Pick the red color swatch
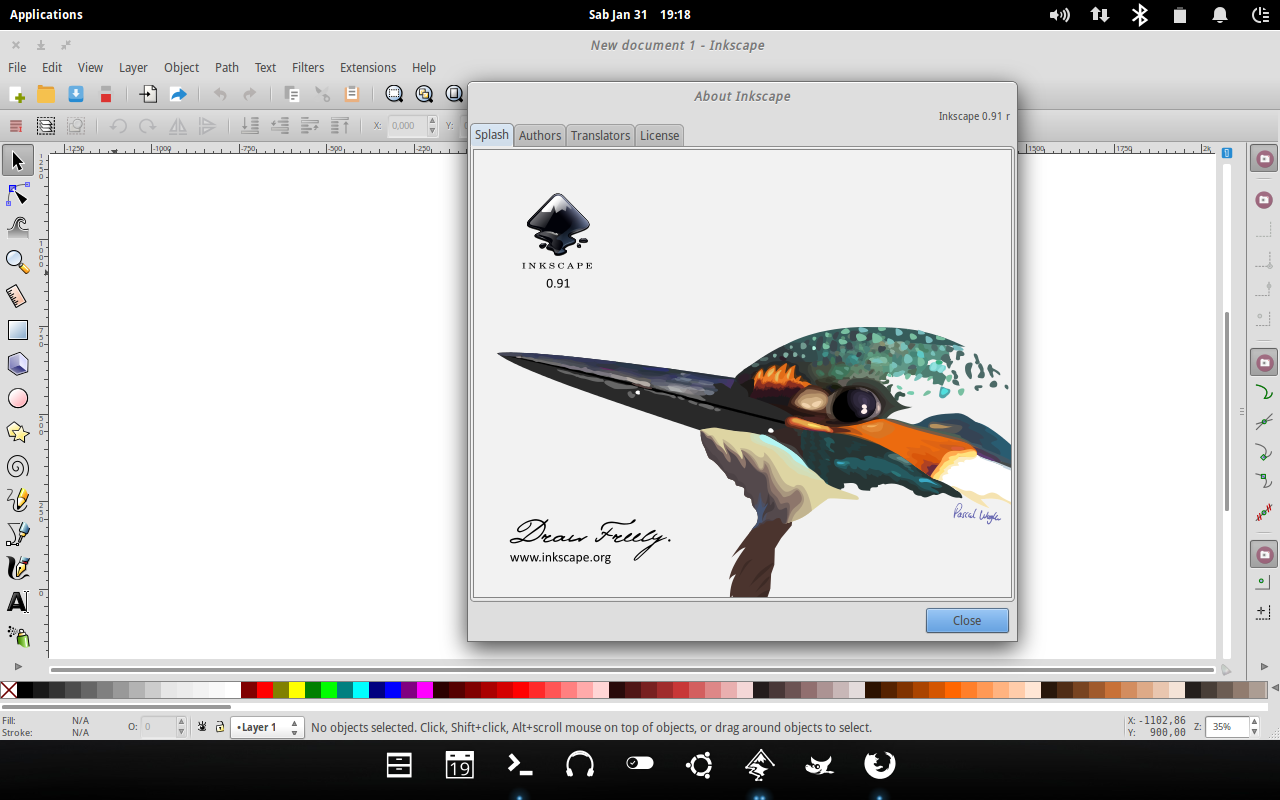The height and width of the screenshot is (800, 1280). tap(265, 690)
